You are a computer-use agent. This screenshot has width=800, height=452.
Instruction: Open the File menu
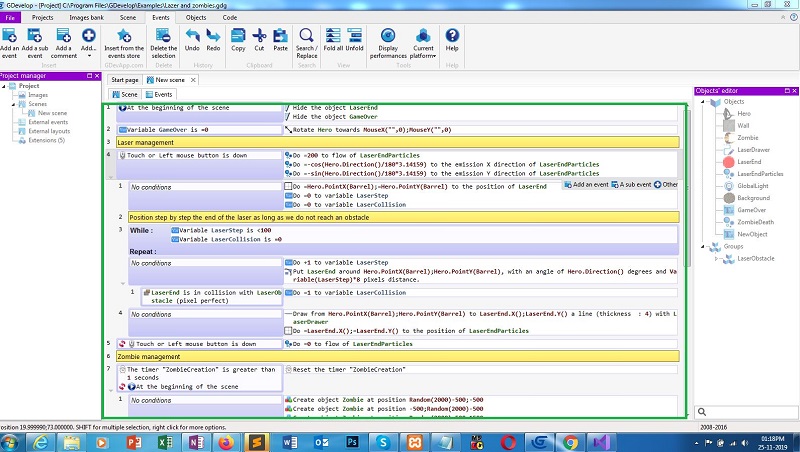coord(10,18)
